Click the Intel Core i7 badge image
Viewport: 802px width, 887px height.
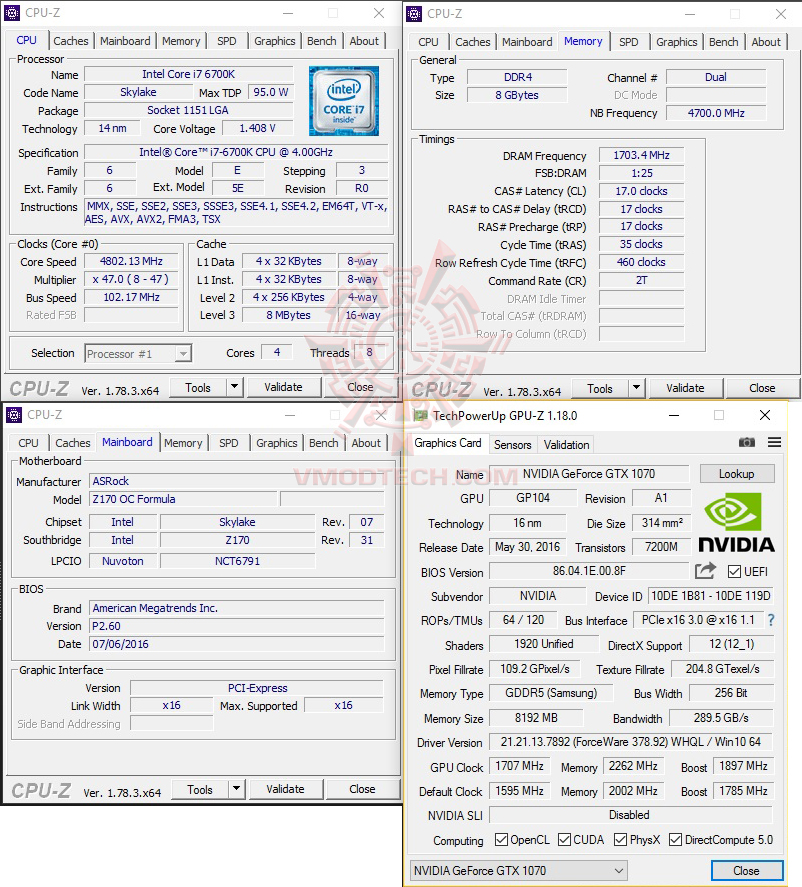pos(344,101)
